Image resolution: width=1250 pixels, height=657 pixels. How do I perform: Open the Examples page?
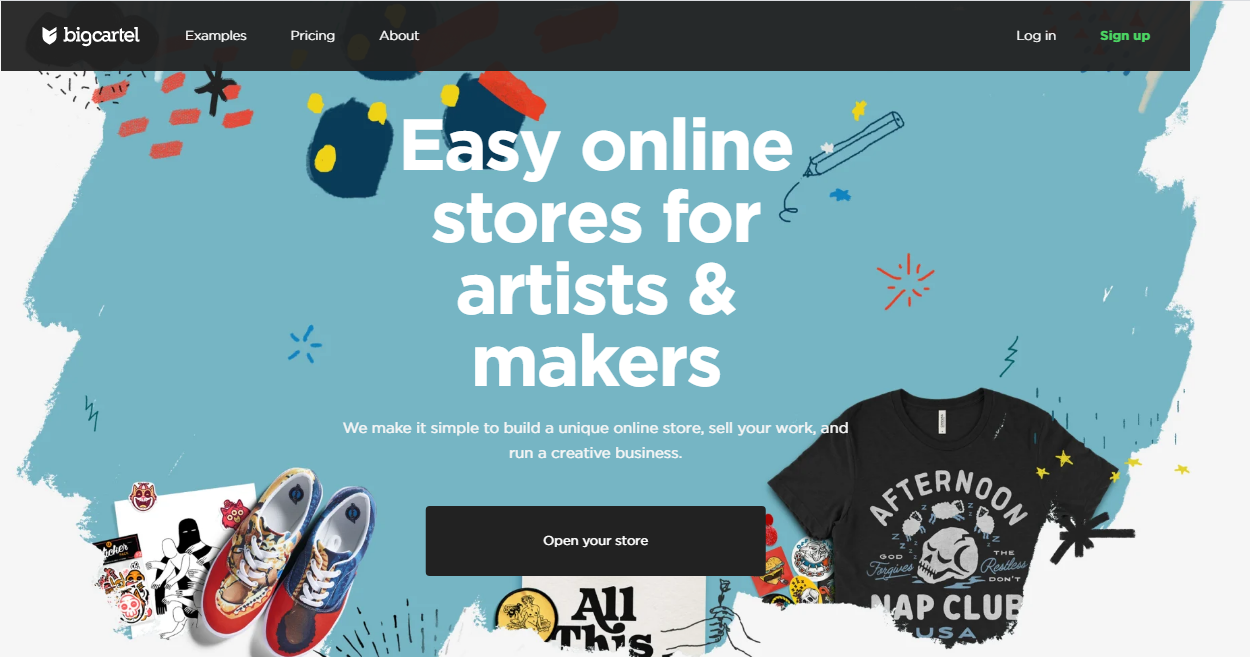pyautogui.click(x=216, y=35)
